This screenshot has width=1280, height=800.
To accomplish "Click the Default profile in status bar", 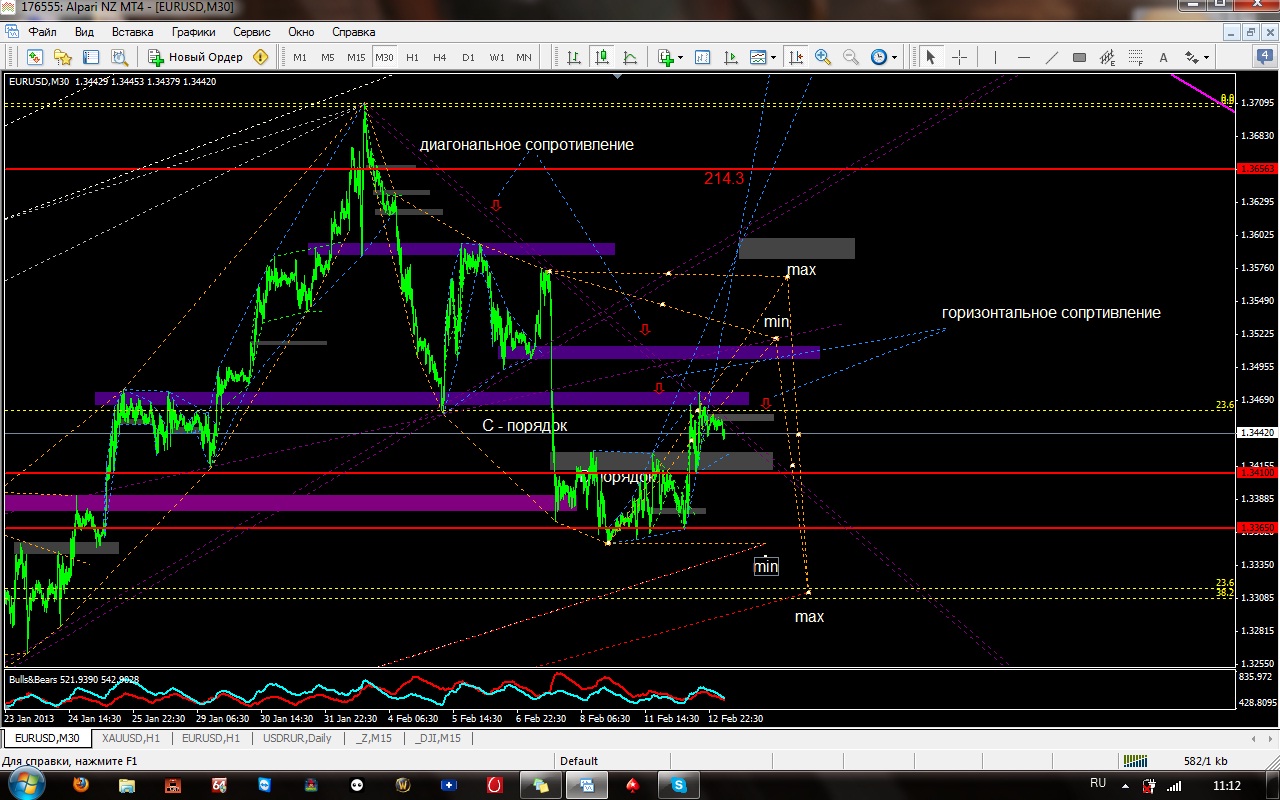I will (579, 761).
